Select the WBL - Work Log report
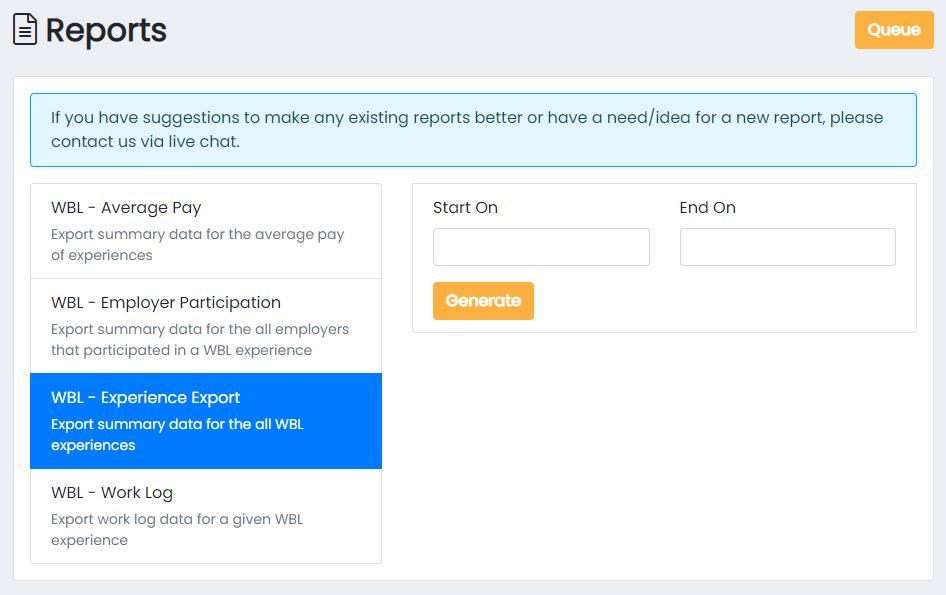 112,493
